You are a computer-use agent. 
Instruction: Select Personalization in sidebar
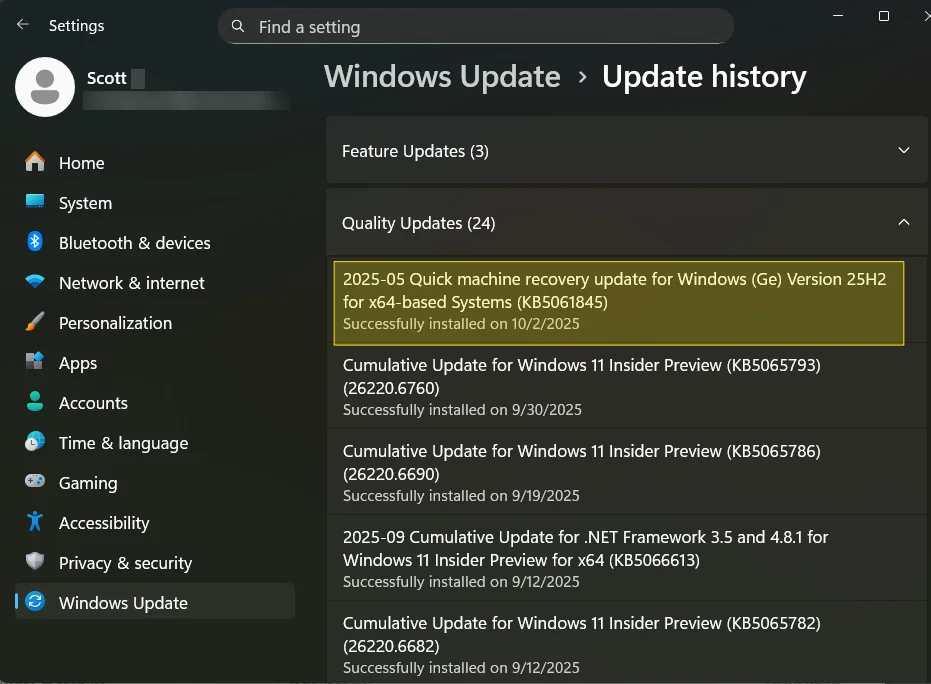pyautogui.click(x=154, y=323)
